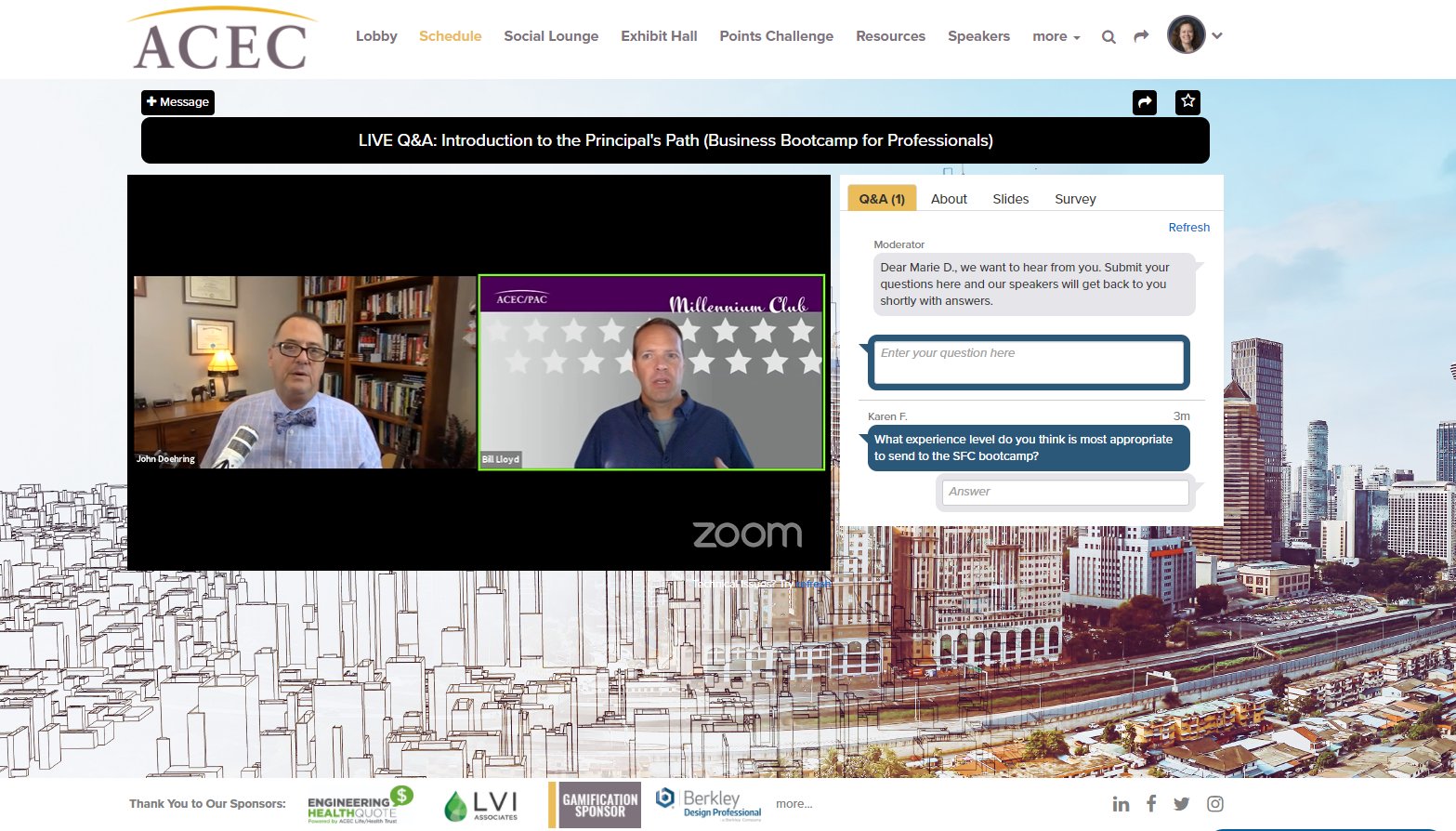Open the Twitter social icon

(1181, 804)
